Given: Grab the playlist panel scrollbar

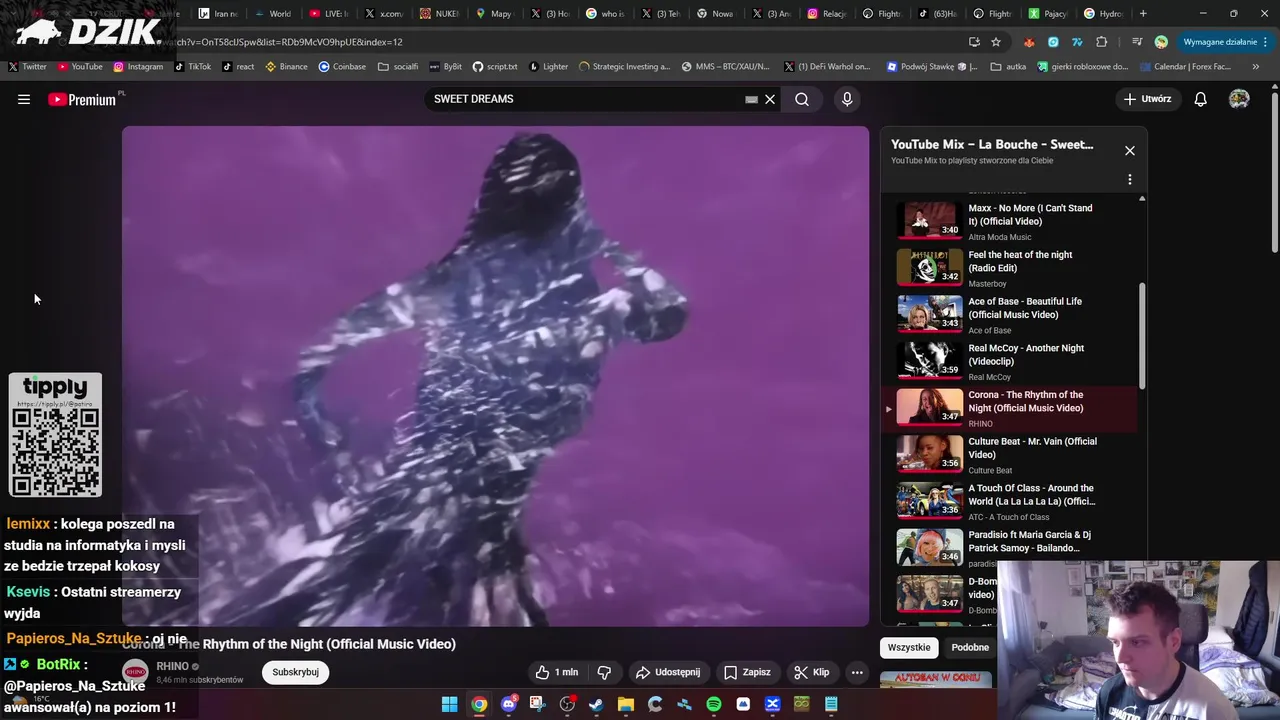Looking at the screenshot, I should pos(1142,336).
